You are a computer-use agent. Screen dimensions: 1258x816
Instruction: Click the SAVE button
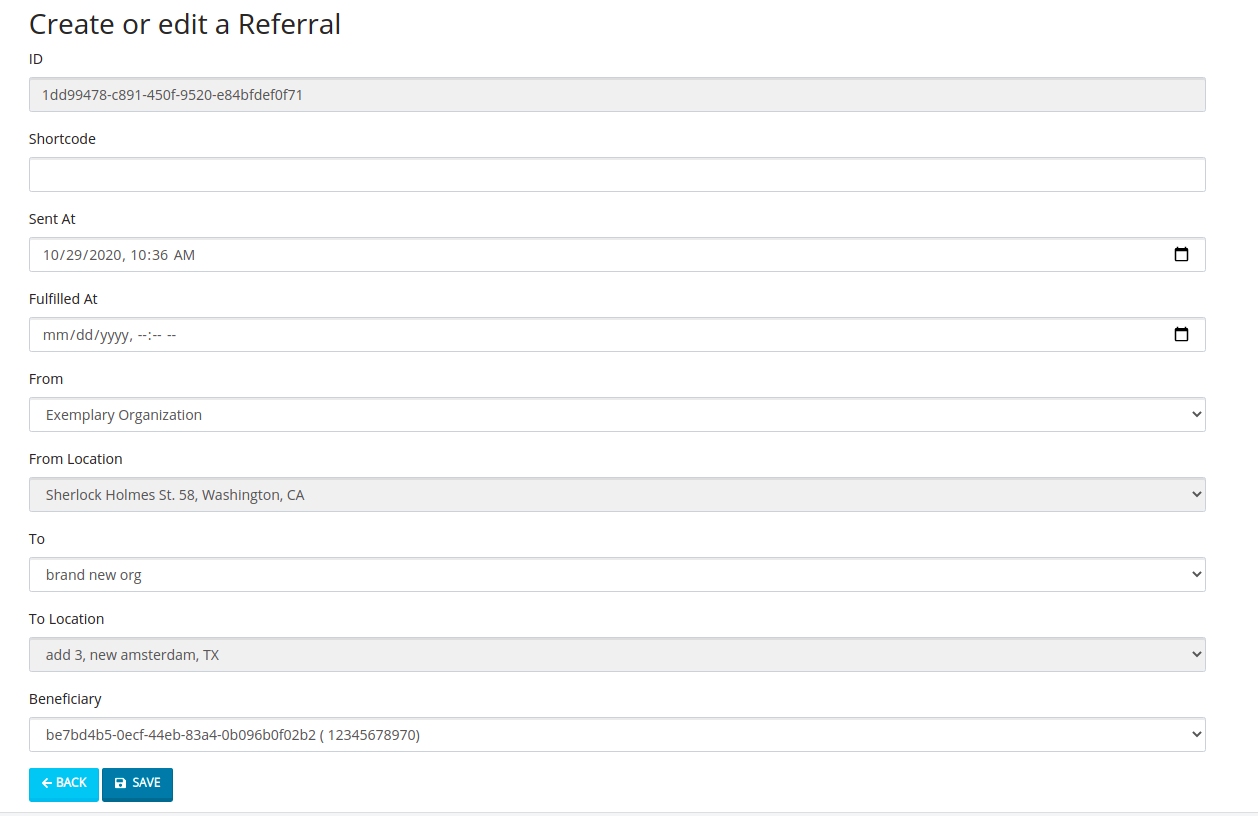click(x=137, y=784)
